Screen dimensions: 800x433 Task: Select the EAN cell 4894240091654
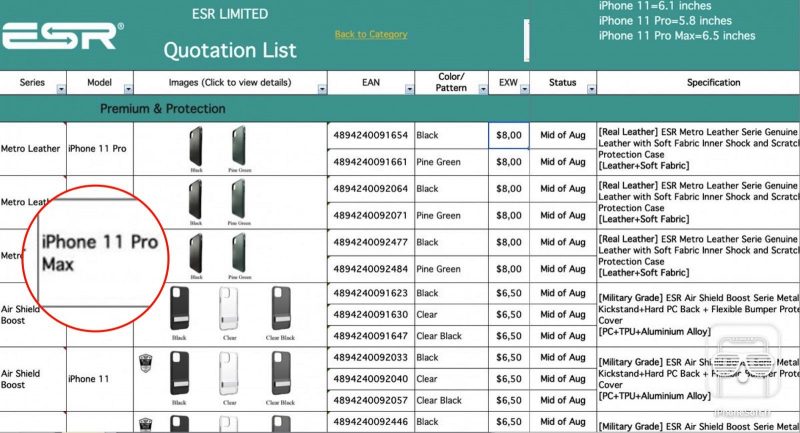(x=370, y=135)
